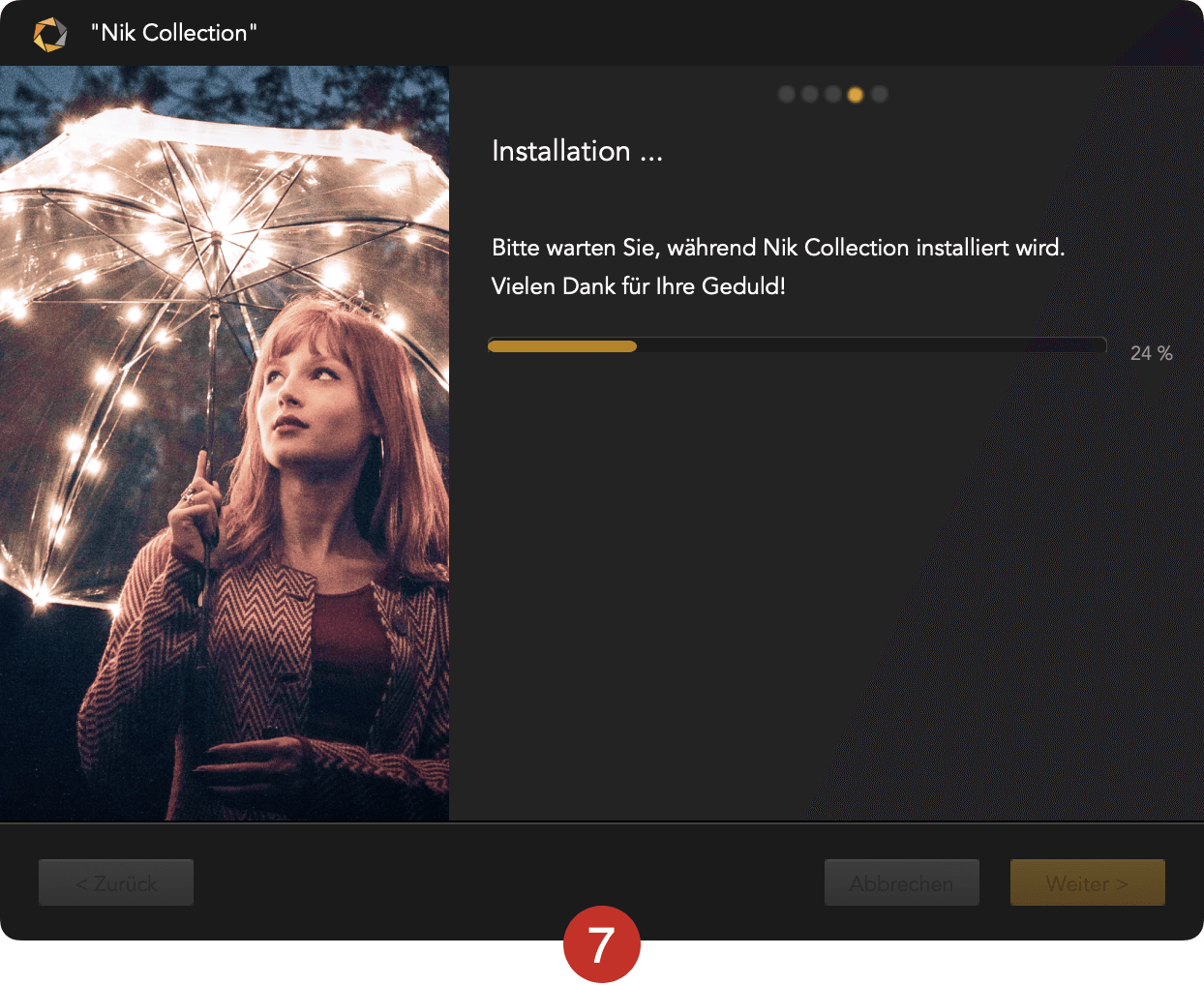
Task: Select the highlighted fourth step indicator dot
Action: coord(856,94)
